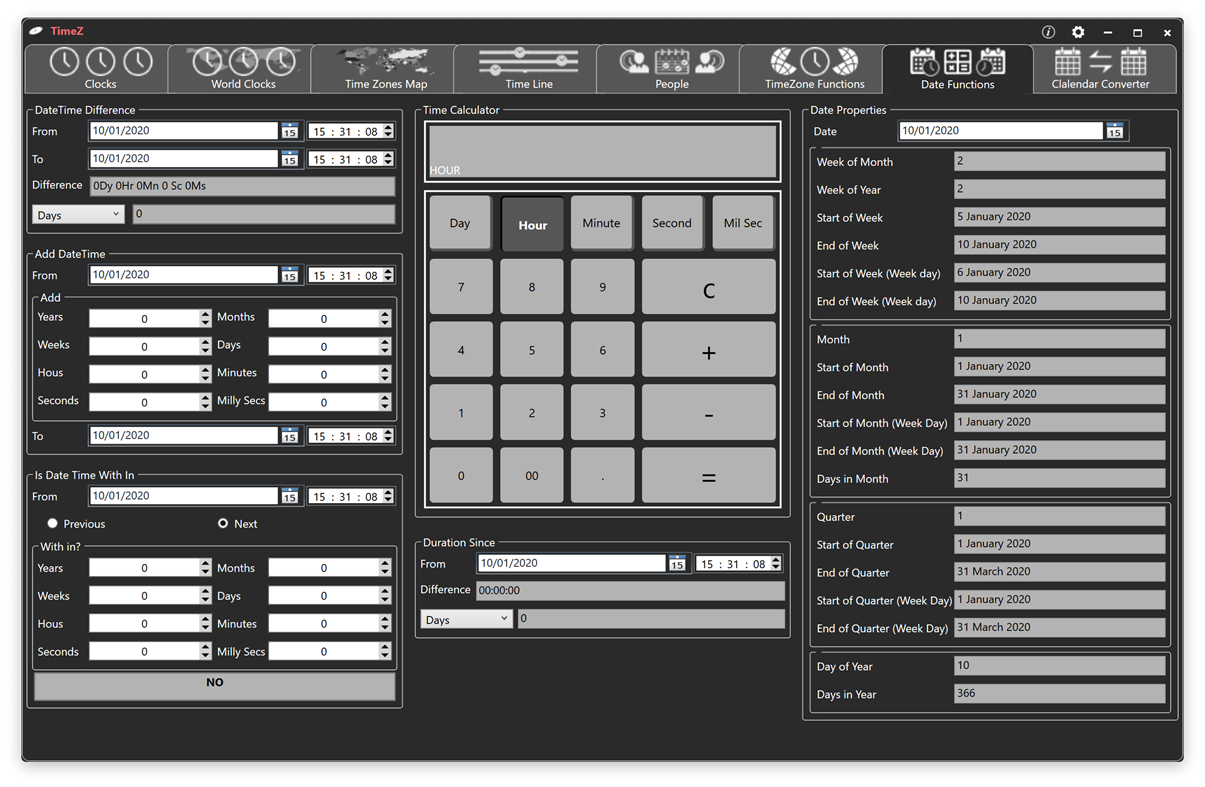The image size is (1205, 787).
Task: Click Days in Month value 31
Action: coord(1060,478)
